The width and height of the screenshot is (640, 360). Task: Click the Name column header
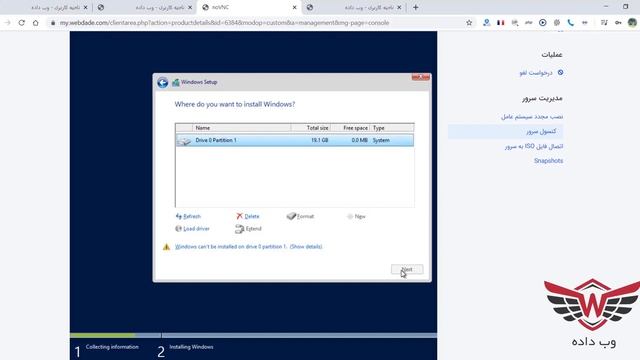tap(242, 128)
